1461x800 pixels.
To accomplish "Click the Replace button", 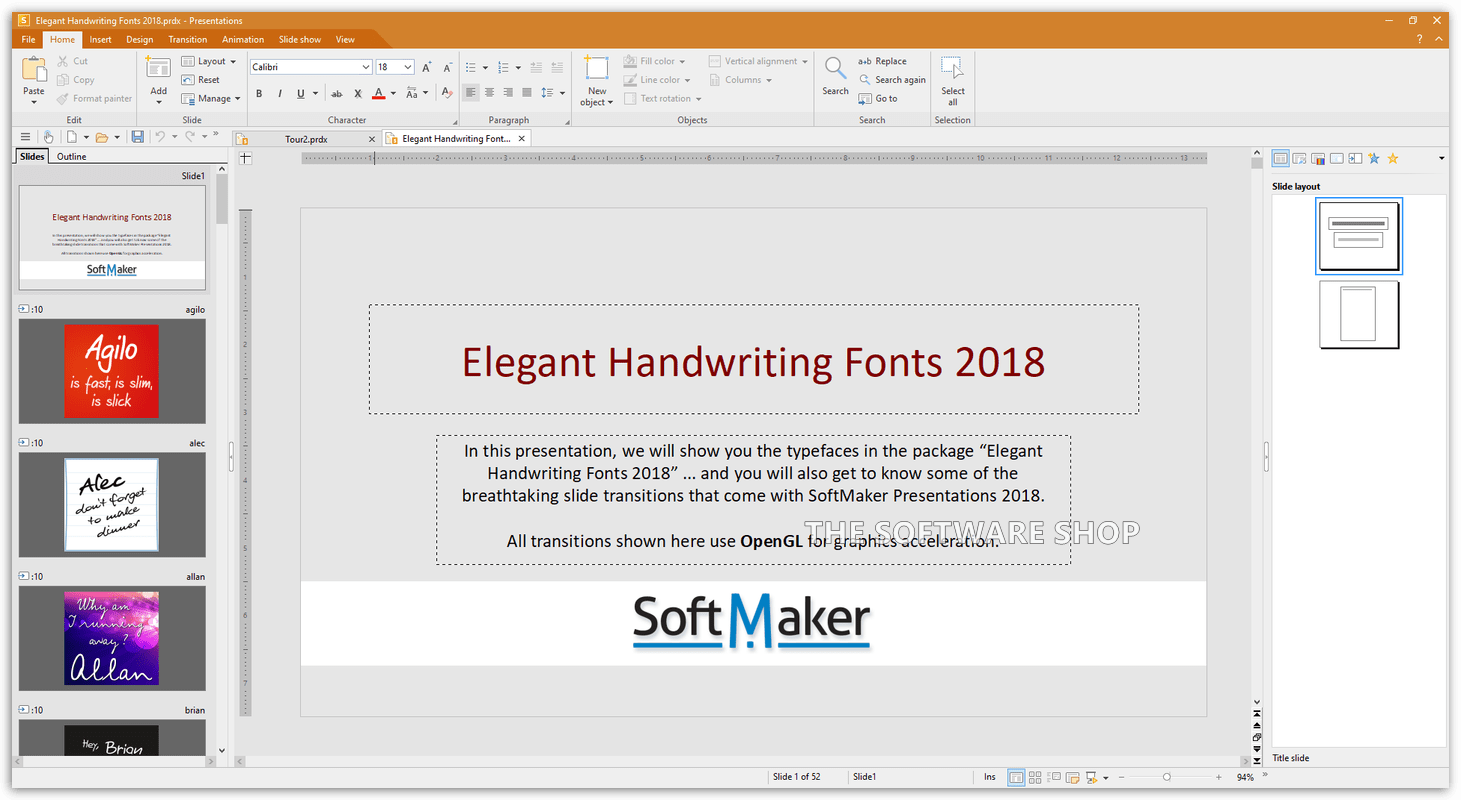I will click(x=882, y=61).
